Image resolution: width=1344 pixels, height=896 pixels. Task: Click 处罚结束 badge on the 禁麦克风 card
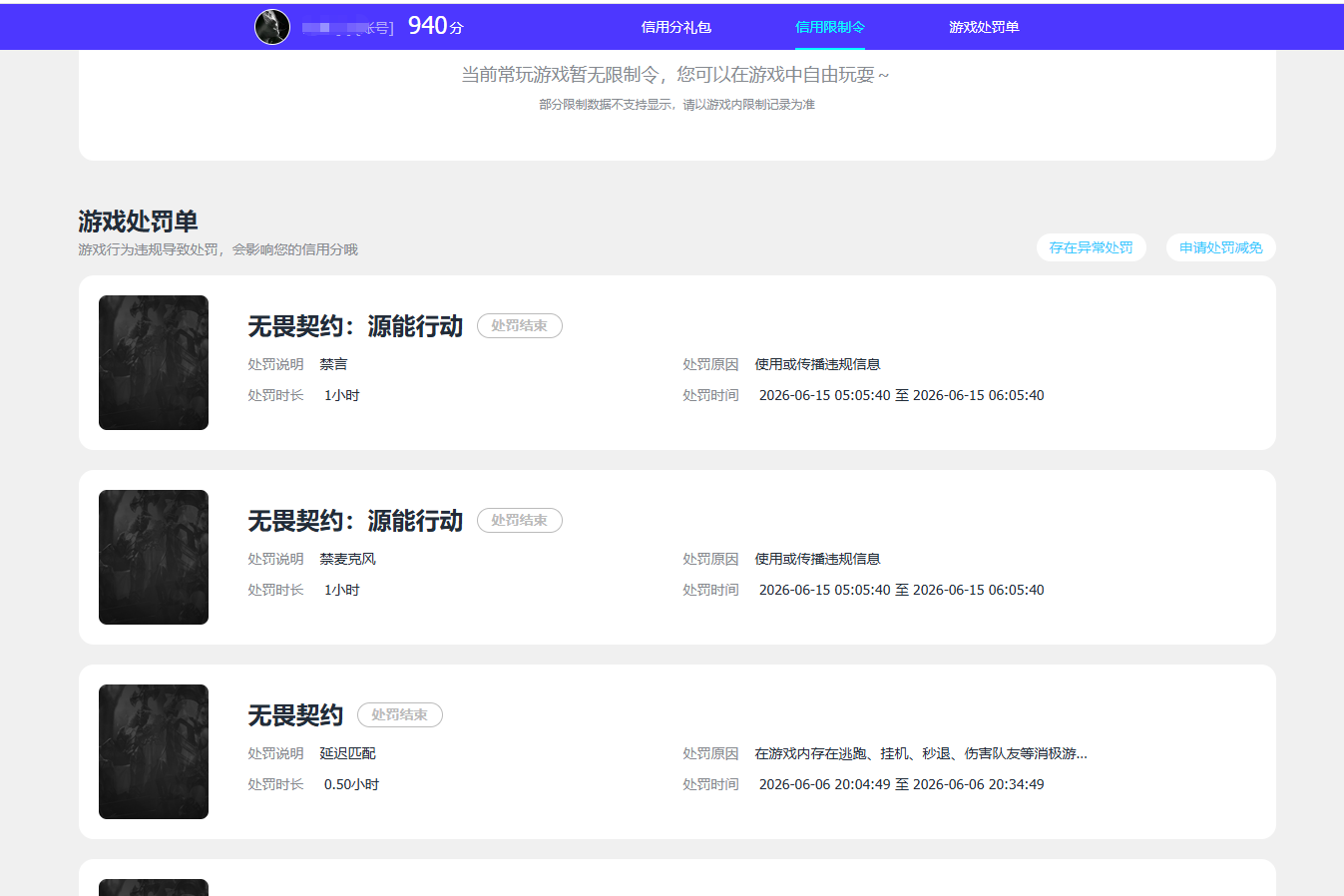click(x=520, y=520)
